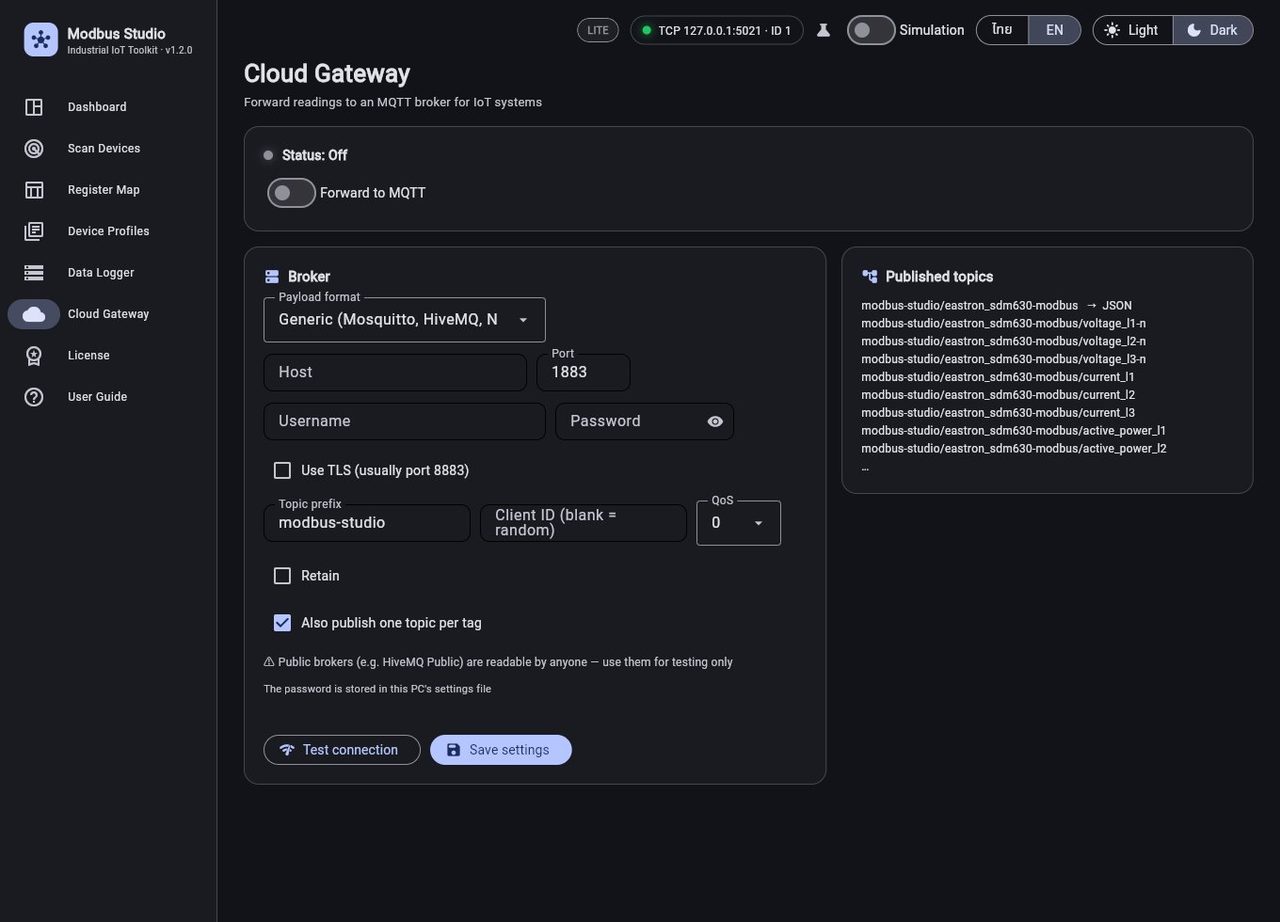The width and height of the screenshot is (1280, 922).
Task: Click the Cloud Gateway cloud icon
Action: (34, 314)
